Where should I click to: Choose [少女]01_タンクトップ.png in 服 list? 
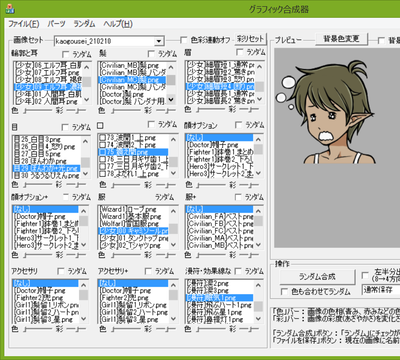pyautogui.click(x=133, y=239)
